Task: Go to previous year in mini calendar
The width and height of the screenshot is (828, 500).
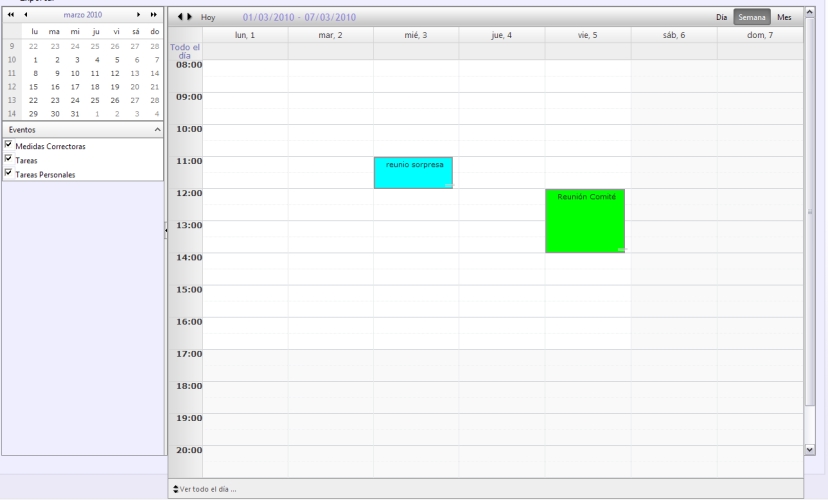Action: click(11, 15)
